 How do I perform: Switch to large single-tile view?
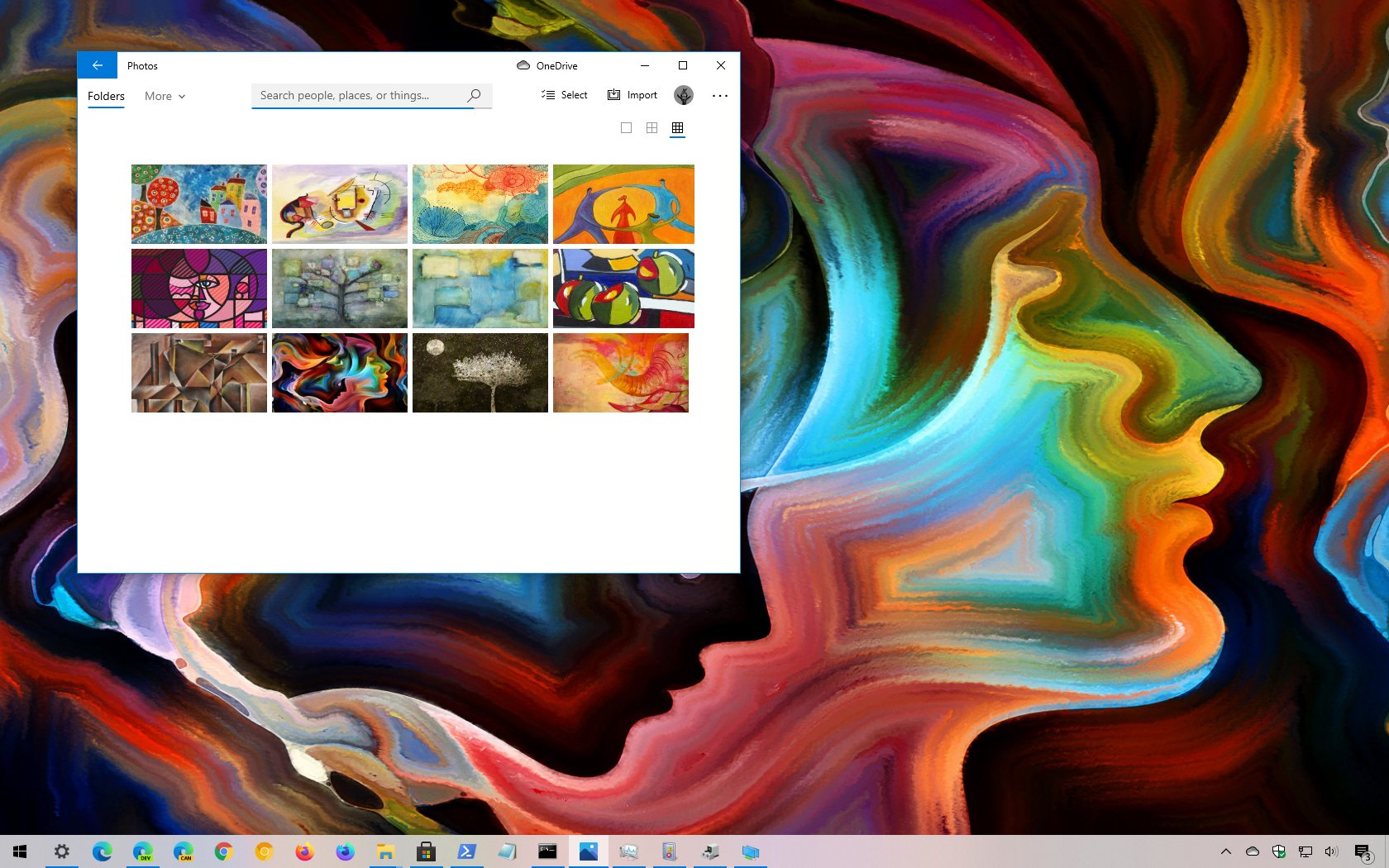(x=626, y=127)
